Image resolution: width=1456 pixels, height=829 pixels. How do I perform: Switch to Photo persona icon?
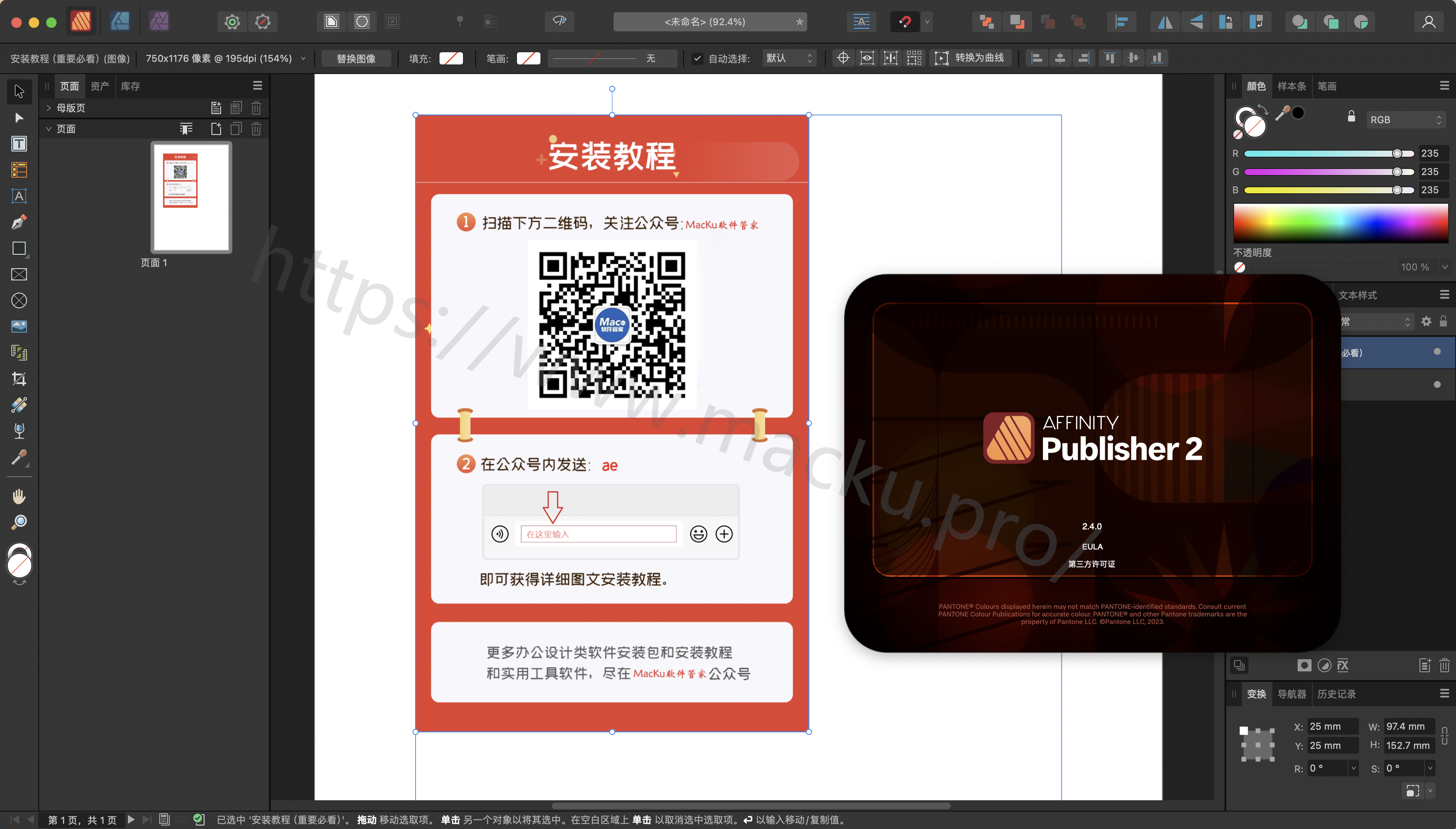click(x=159, y=22)
